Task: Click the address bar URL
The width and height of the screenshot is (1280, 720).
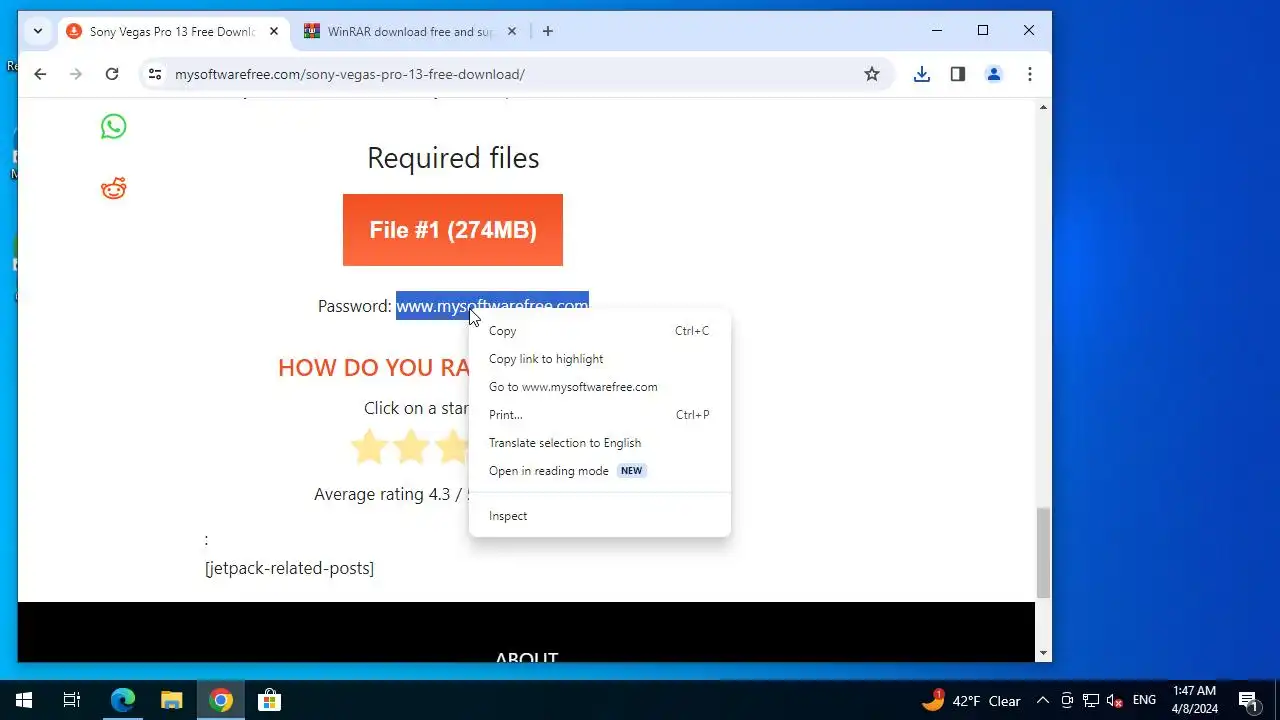Action: (350, 74)
